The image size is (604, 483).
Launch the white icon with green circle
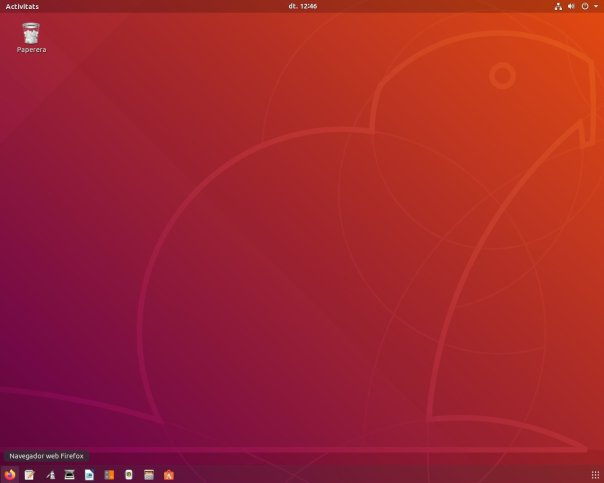[x=129, y=475]
